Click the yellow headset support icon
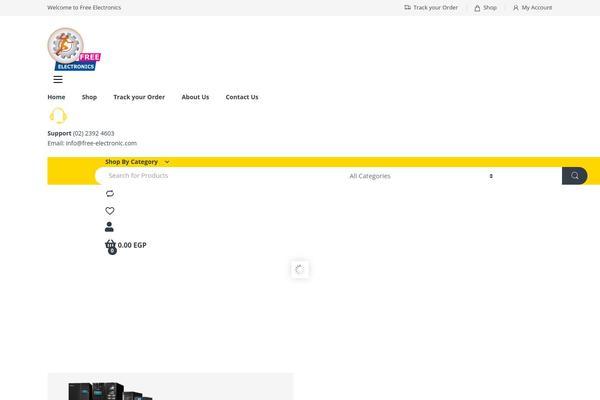 (x=58, y=116)
